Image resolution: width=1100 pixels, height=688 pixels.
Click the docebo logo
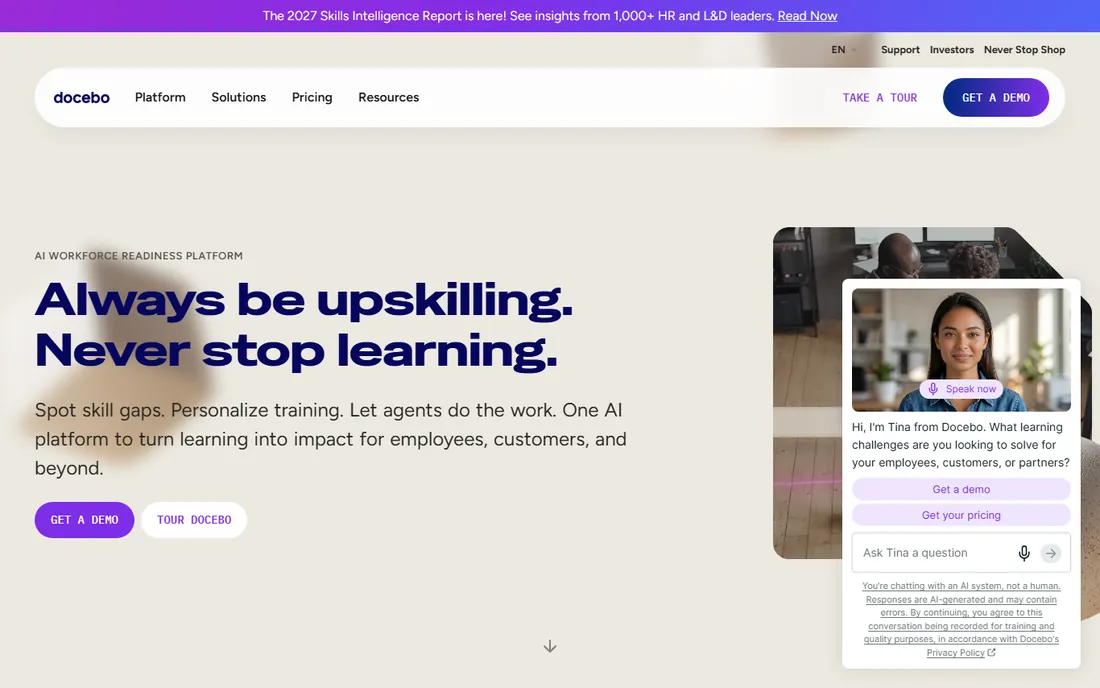coord(81,97)
